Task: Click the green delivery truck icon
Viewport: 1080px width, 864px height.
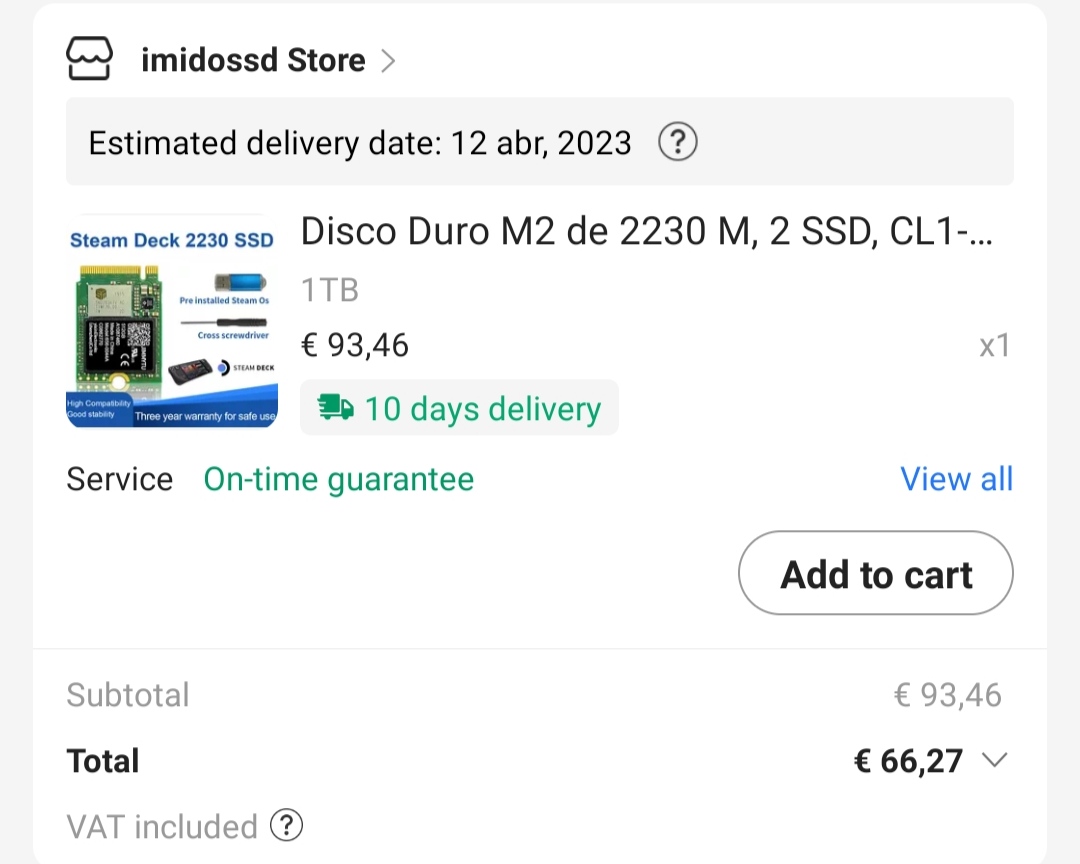Action: tap(336, 408)
